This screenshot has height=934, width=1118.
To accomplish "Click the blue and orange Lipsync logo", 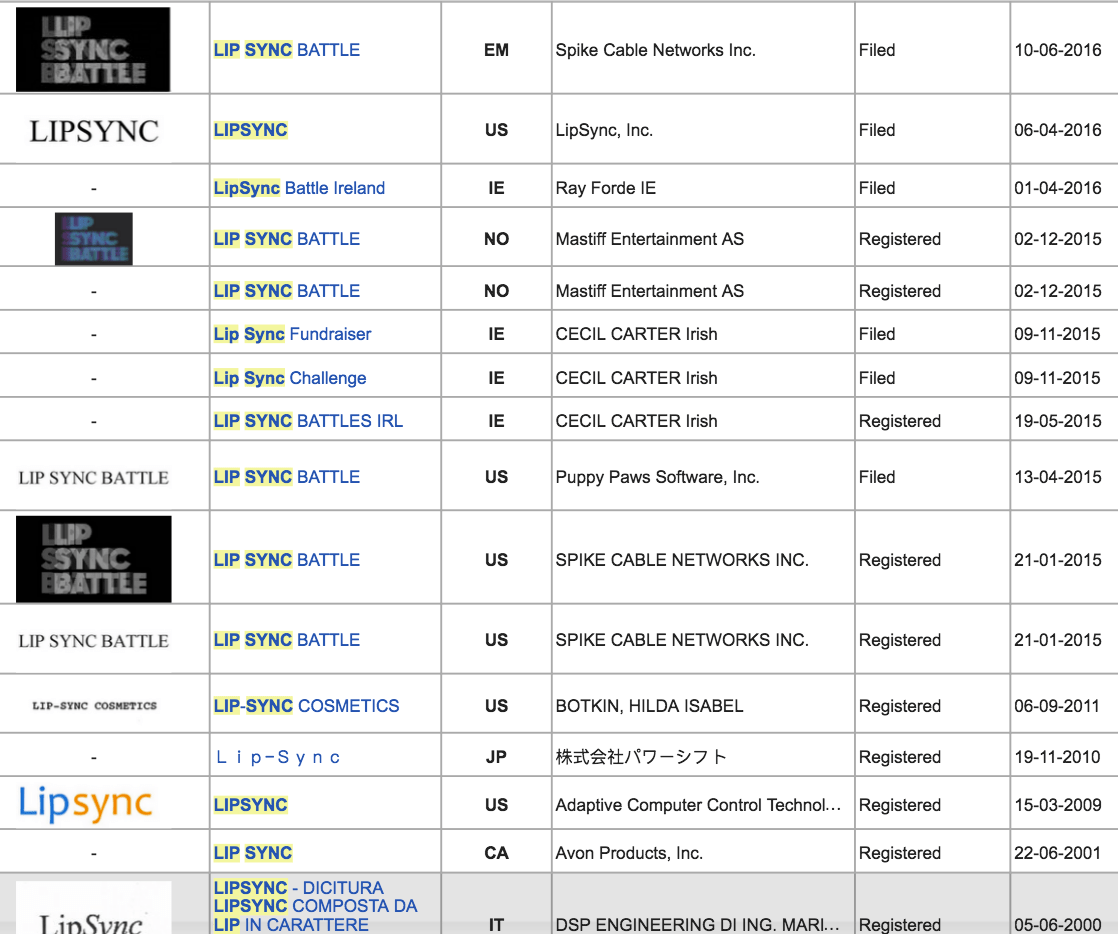I will (x=85, y=804).
